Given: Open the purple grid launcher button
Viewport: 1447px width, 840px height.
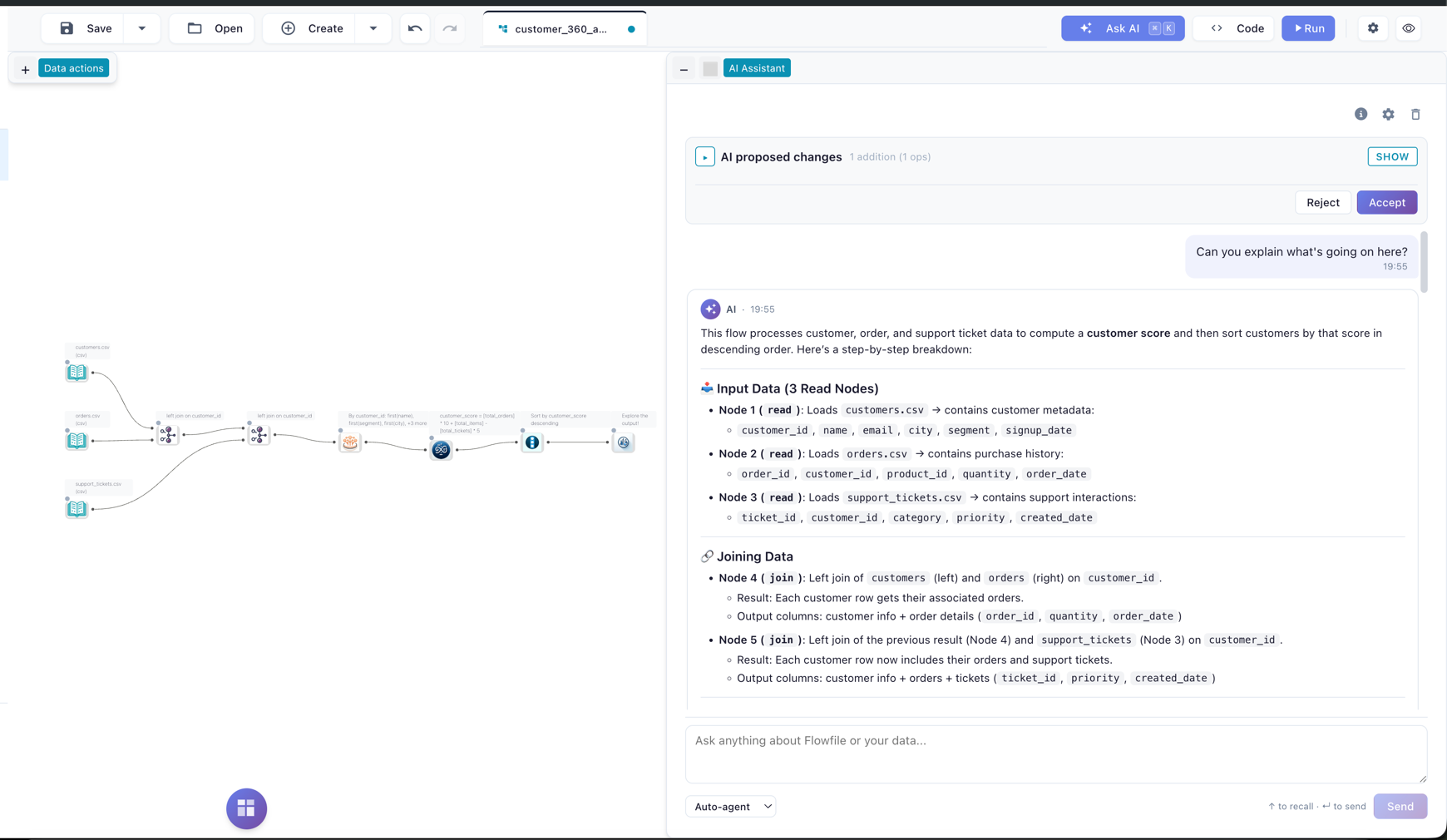Looking at the screenshot, I should point(246,808).
